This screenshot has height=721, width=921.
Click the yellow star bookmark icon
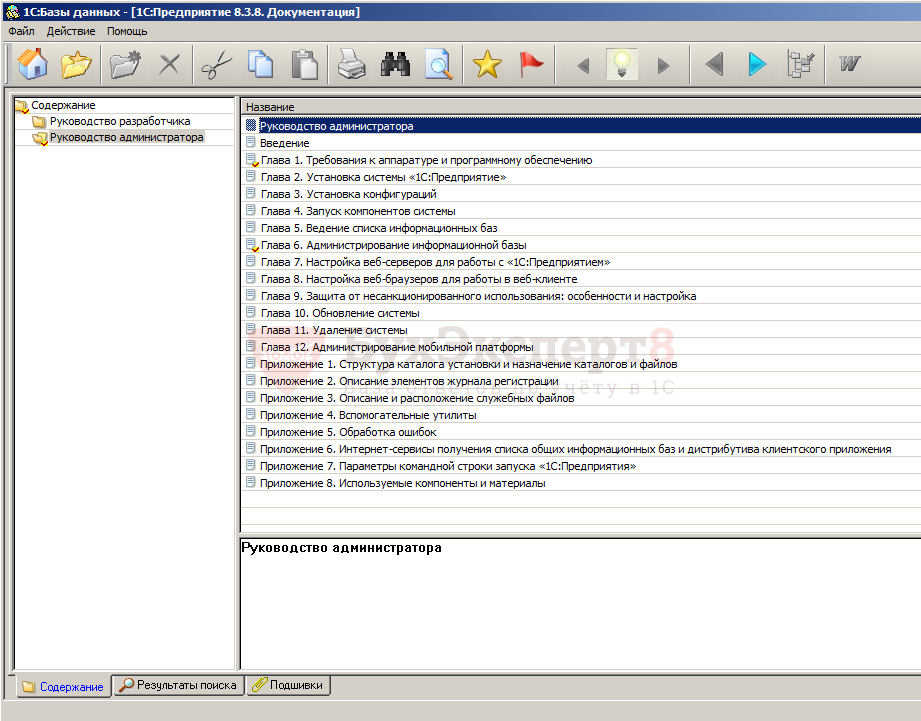(x=487, y=65)
